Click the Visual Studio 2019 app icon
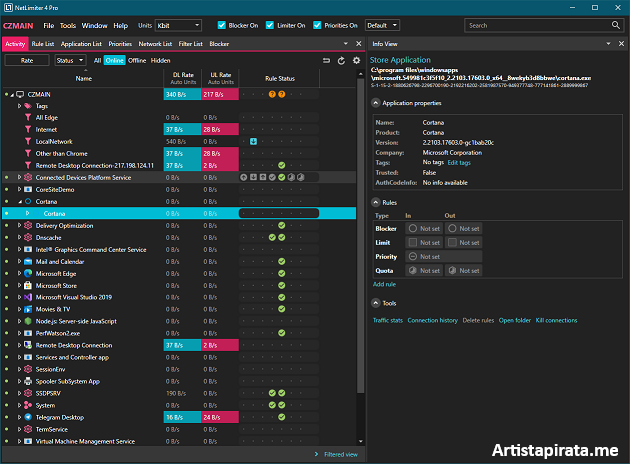Viewport: 630px width, 464px height. pos(28,297)
